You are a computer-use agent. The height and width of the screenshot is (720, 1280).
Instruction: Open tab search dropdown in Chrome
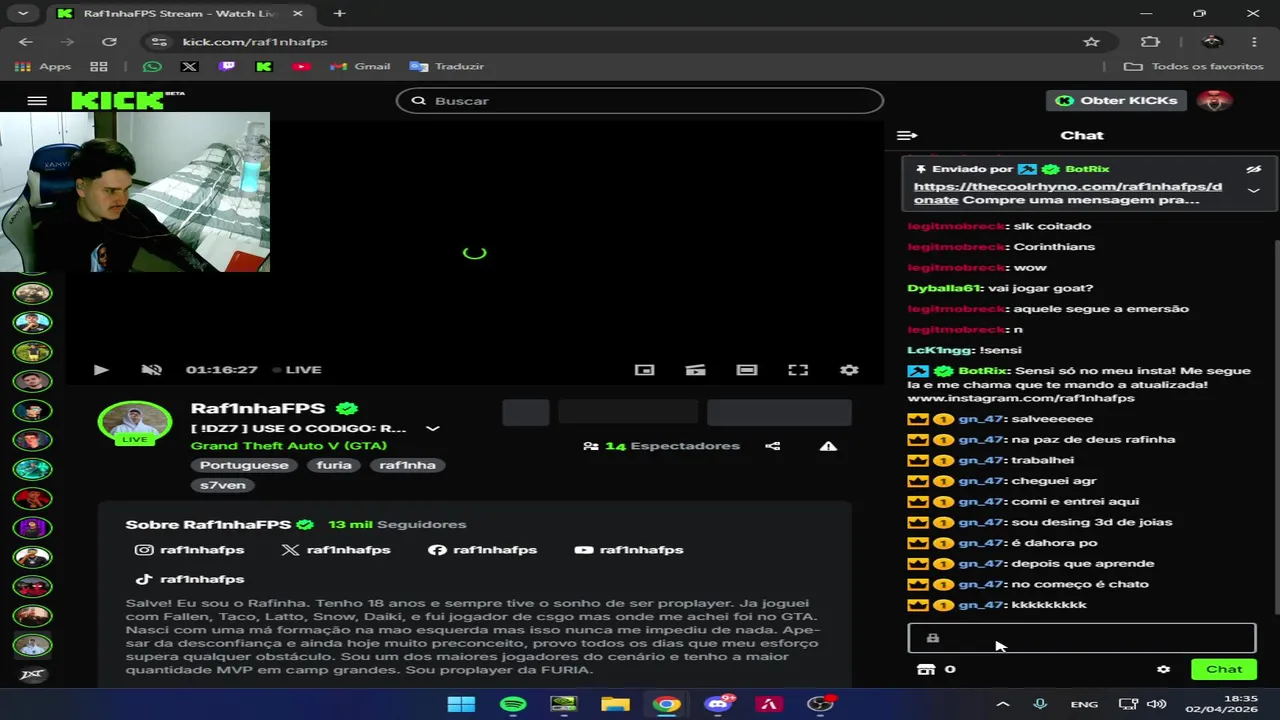tap(22, 13)
